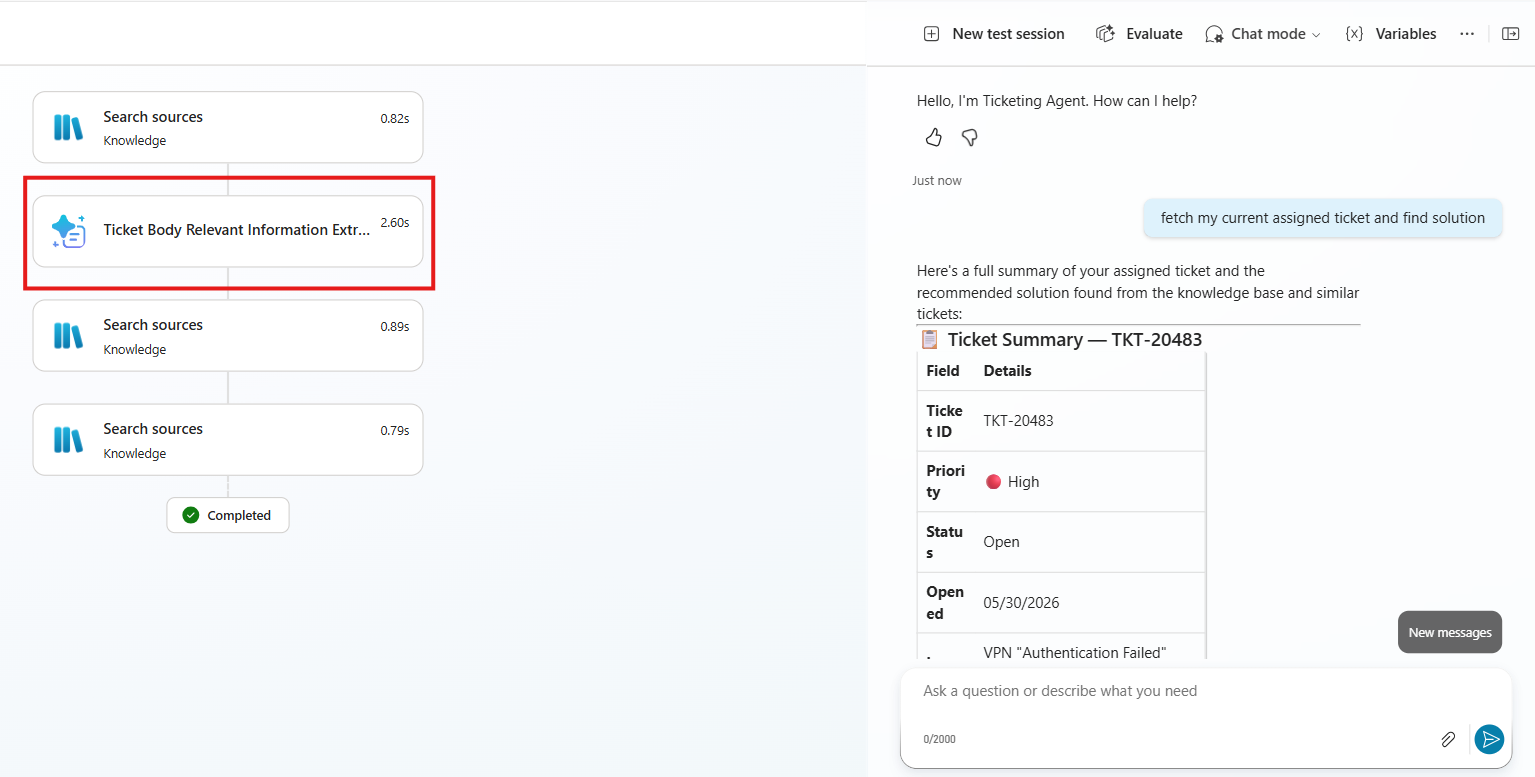Click the 0.79s duration text
This screenshot has width=1535, height=777.
[x=395, y=431]
